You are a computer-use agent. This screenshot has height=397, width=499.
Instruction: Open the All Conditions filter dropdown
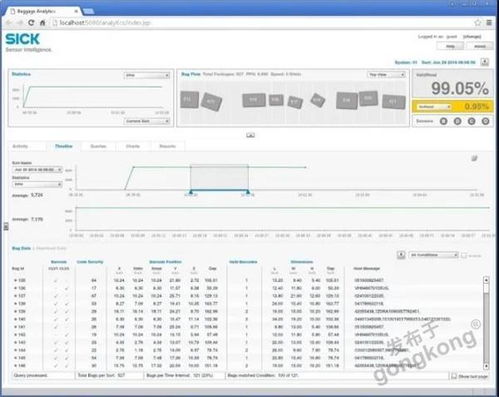coord(433,255)
